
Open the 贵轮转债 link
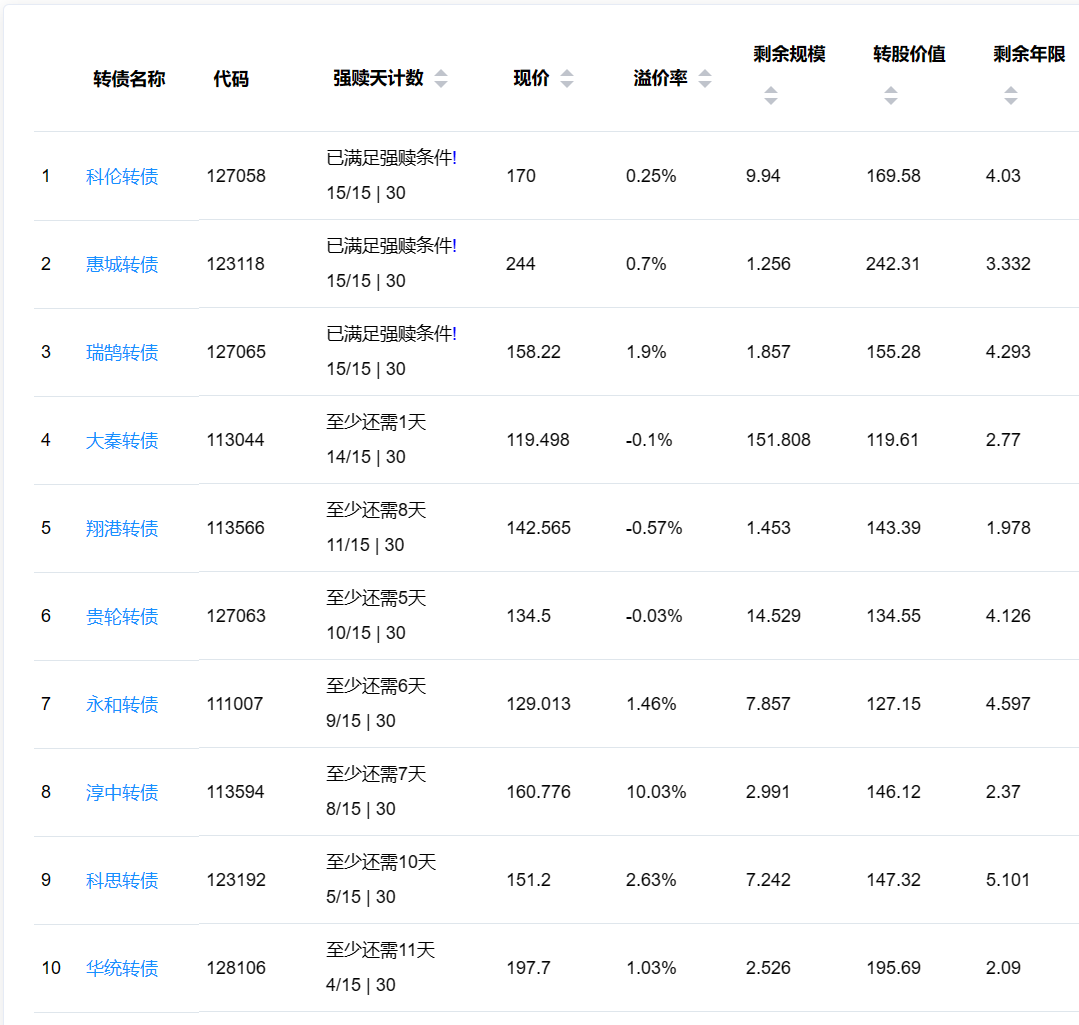point(122,617)
